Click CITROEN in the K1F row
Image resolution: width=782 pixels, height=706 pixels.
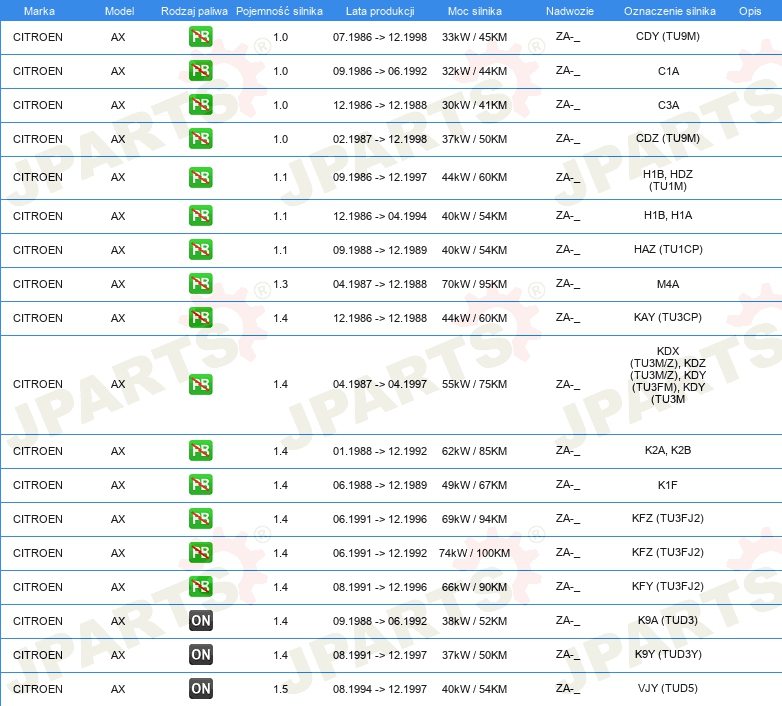[38, 485]
